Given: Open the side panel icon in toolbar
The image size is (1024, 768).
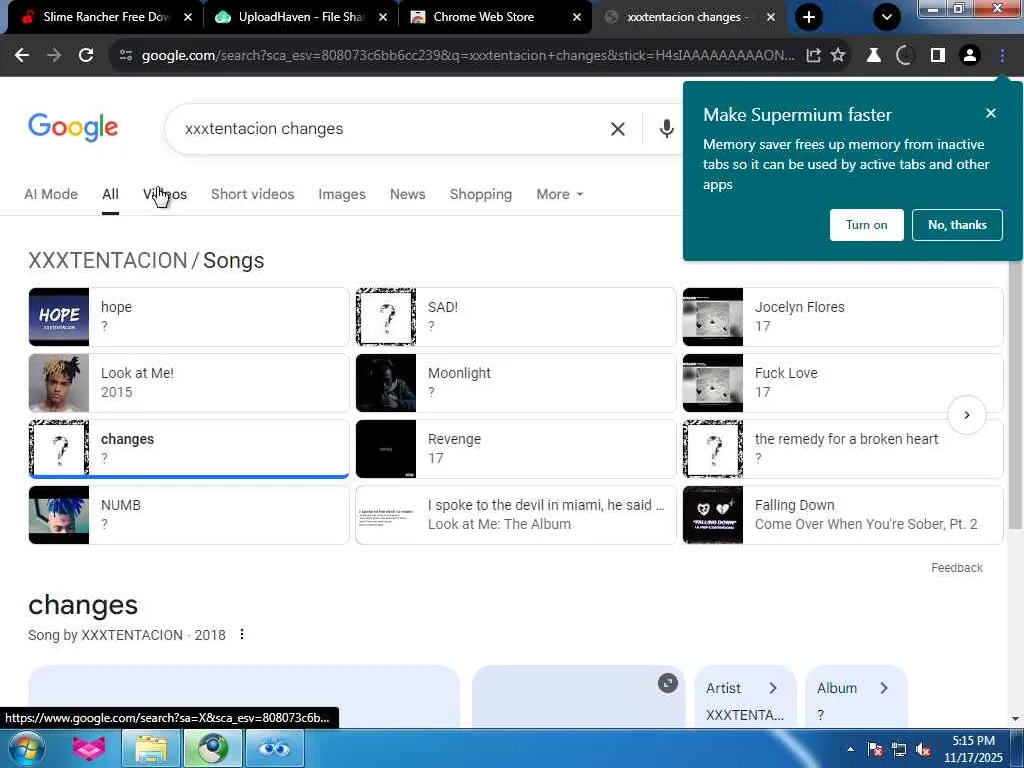Looking at the screenshot, I should pos(938,56).
